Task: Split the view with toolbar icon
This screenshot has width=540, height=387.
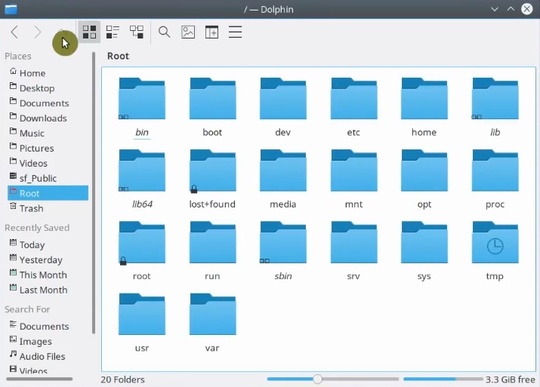Action: [211, 32]
